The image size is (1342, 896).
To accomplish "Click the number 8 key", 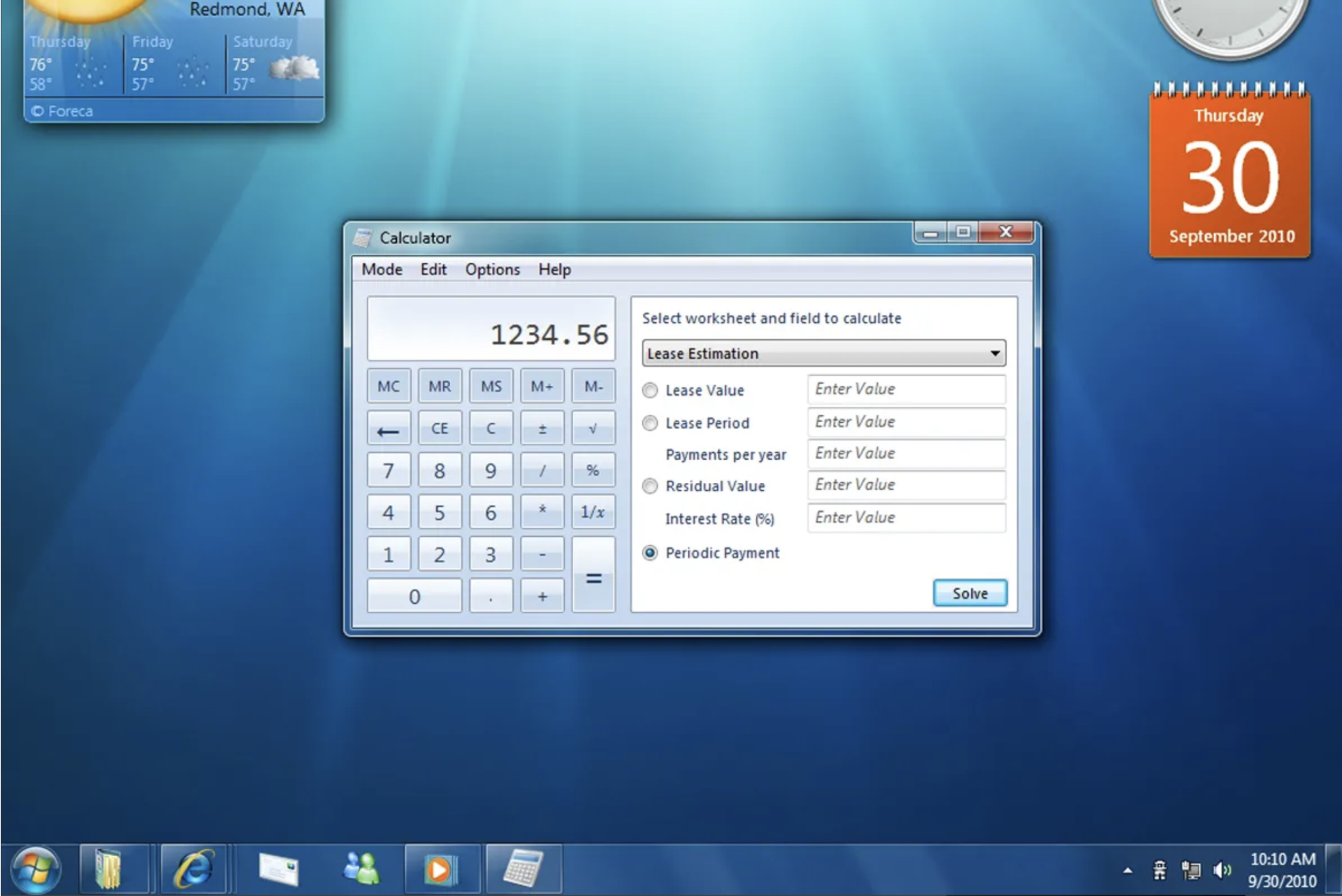I will (440, 470).
